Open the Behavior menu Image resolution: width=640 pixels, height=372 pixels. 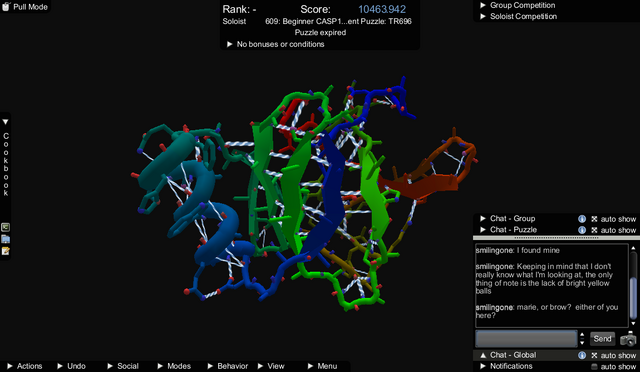pos(228,366)
